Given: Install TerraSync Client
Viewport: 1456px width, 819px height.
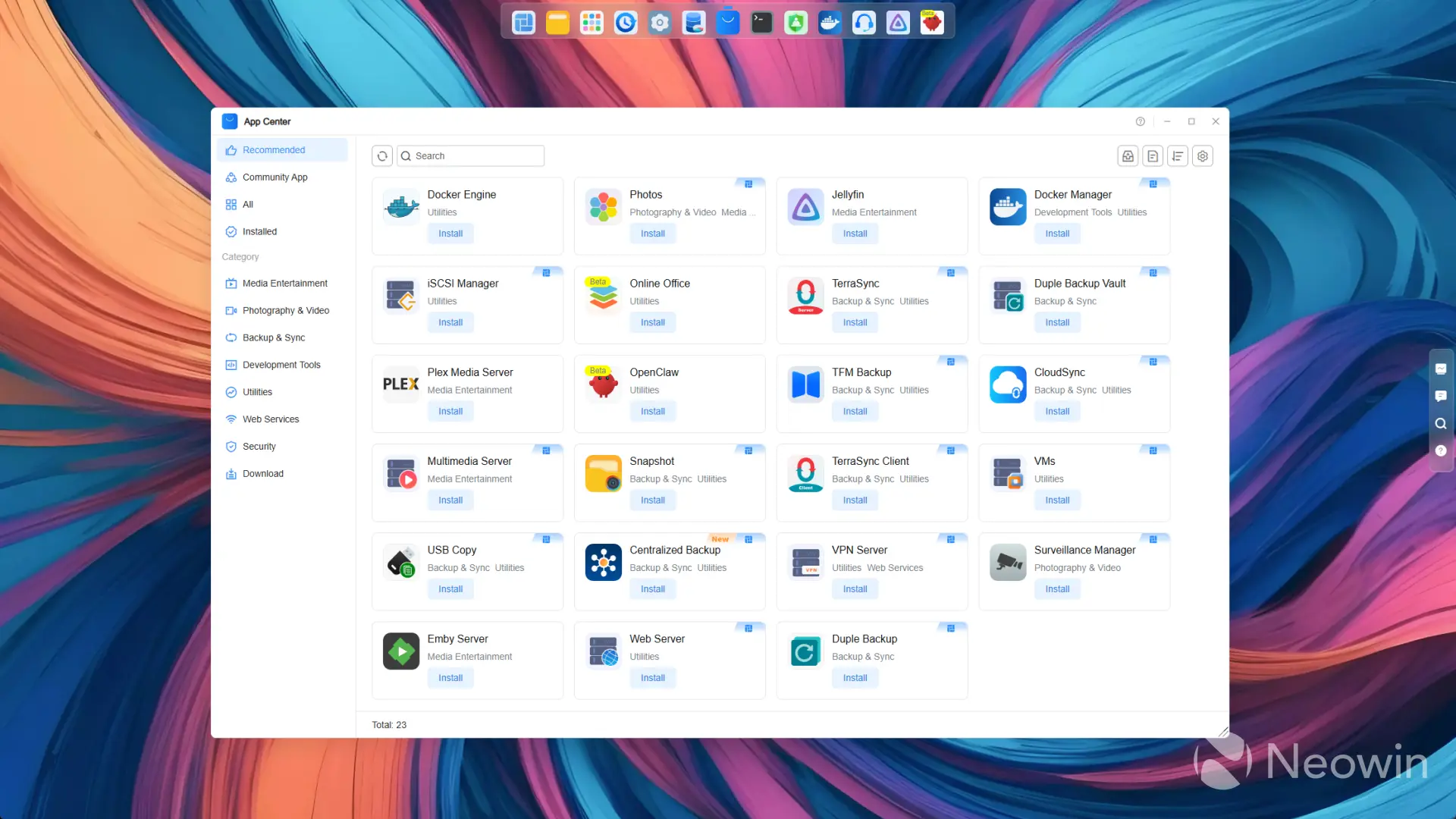Looking at the screenshot, I should click(x=855, y=500).
